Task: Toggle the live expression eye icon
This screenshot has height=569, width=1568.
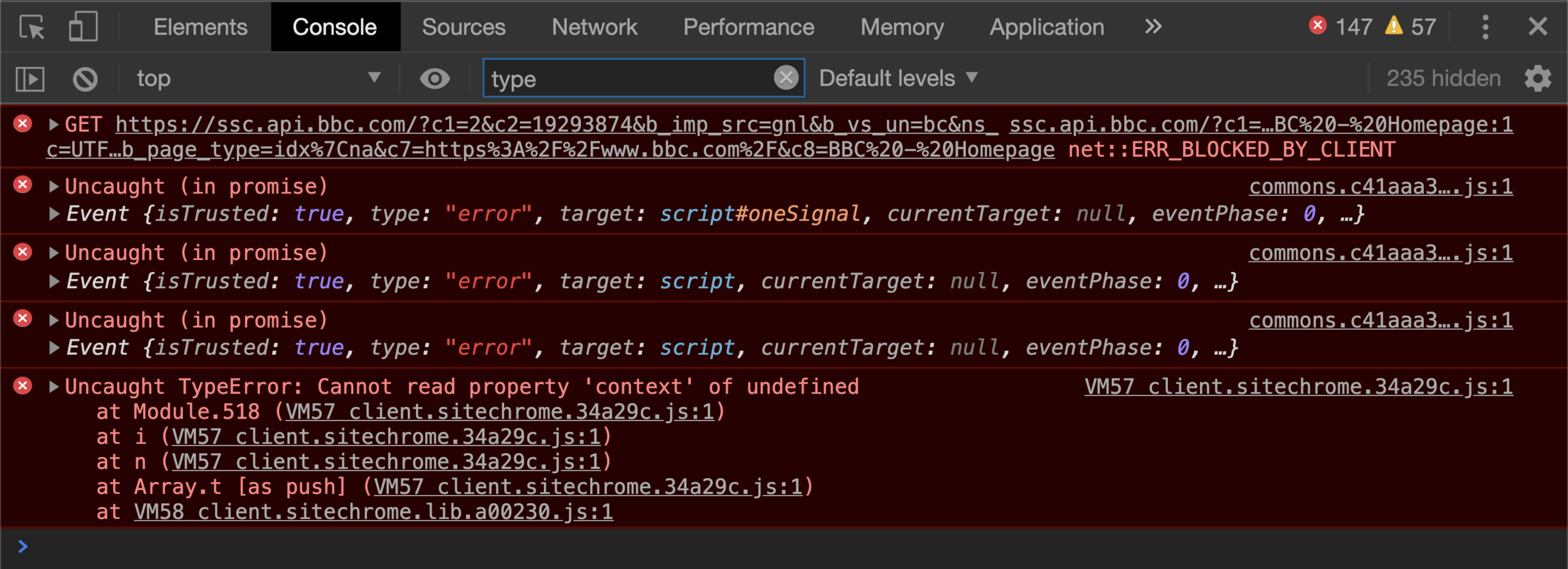Action: point(435,78)
